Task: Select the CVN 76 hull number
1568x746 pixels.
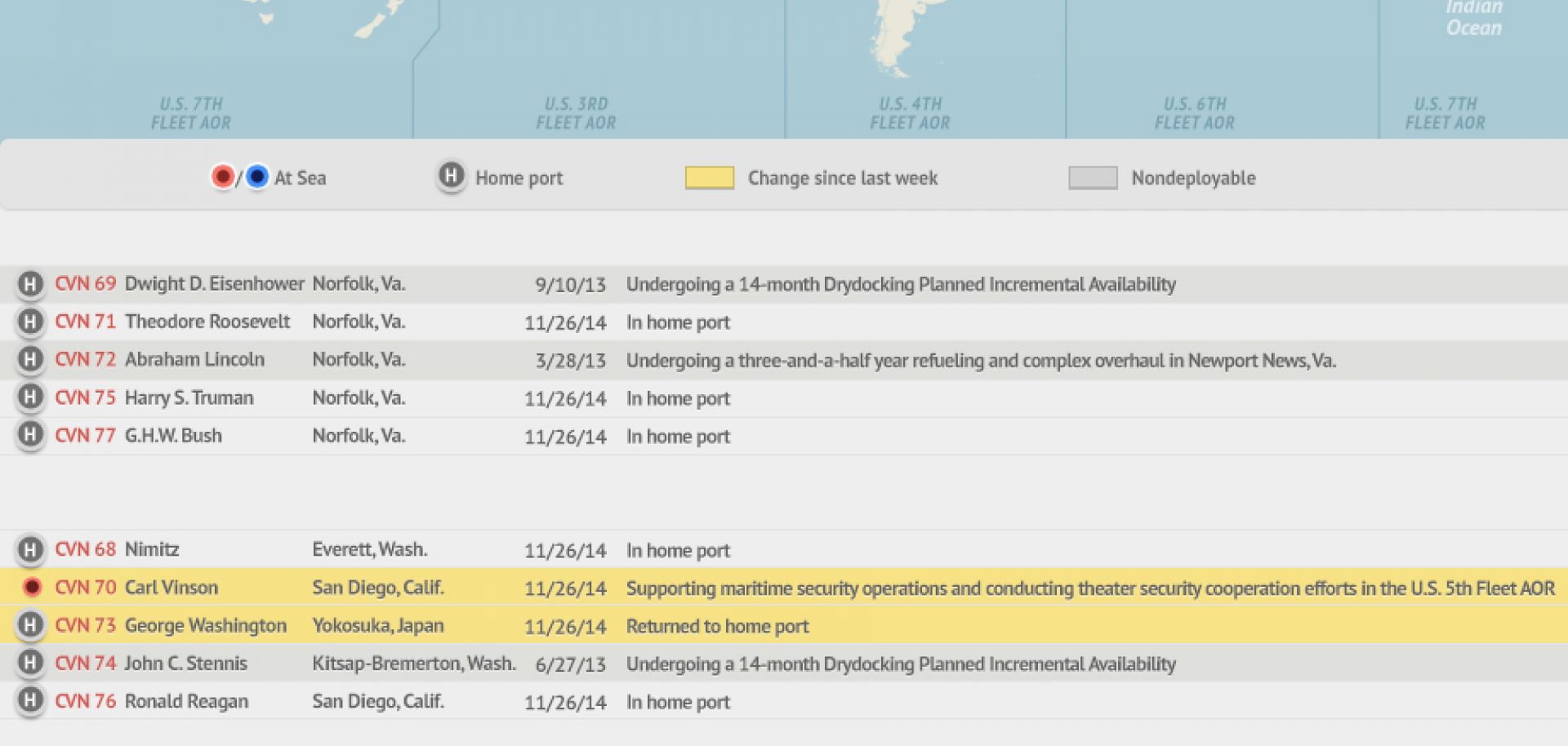Action: pyautogui.click(x=85, y=701)
